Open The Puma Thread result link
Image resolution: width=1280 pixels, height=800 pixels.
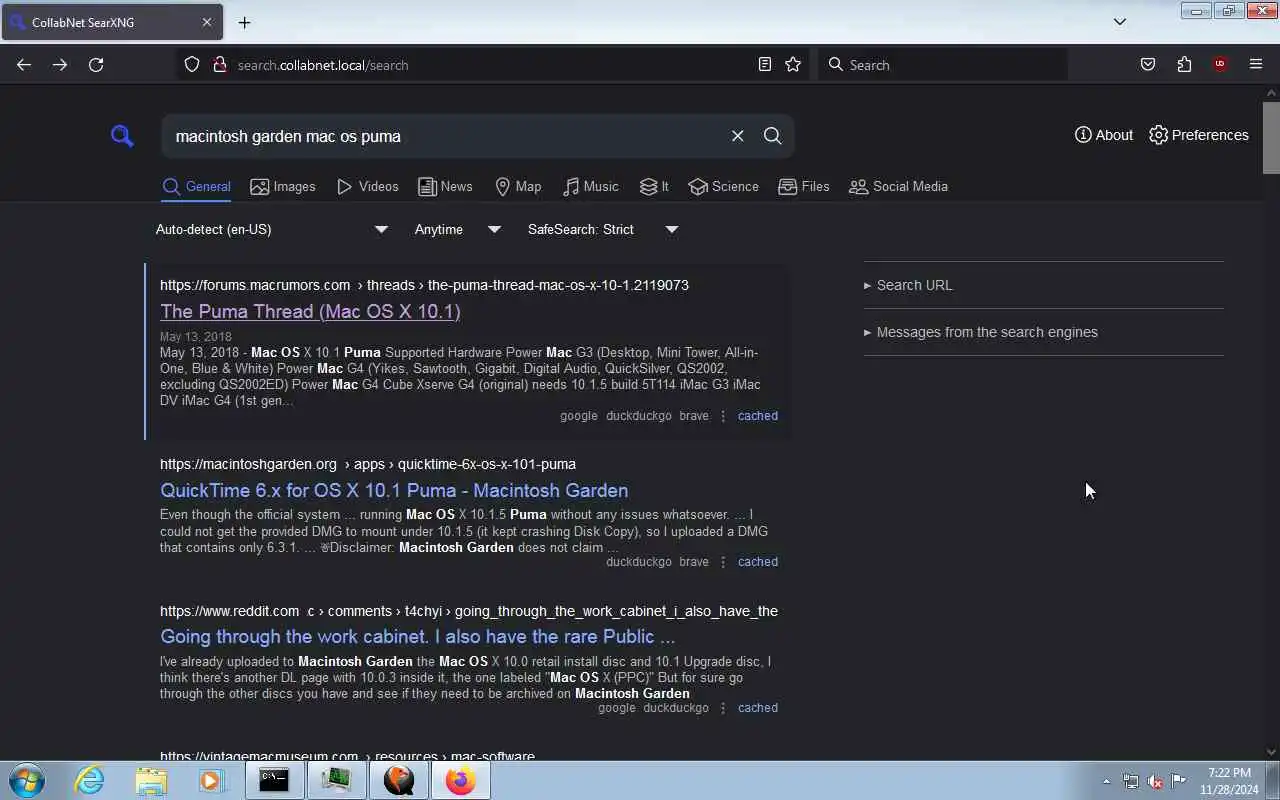coord(310,311)
